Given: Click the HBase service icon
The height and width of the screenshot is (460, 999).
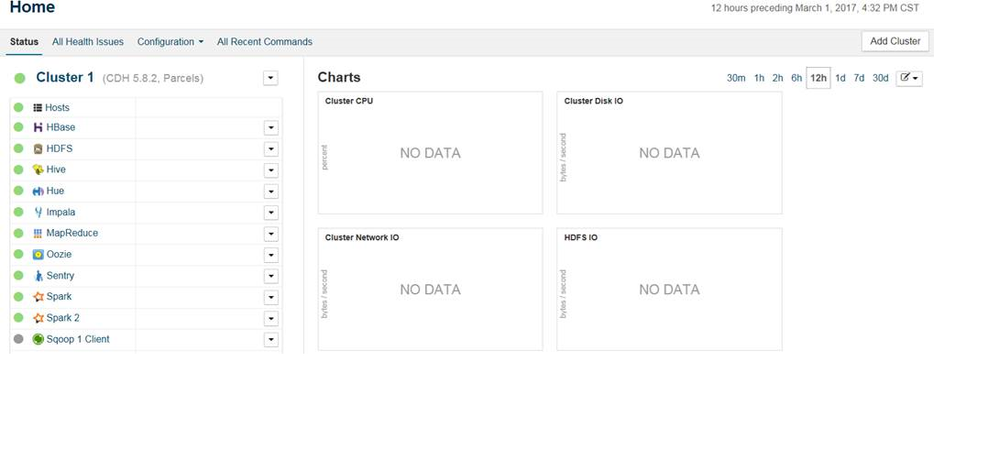Looking at the screenshot, I should (38, 127).
